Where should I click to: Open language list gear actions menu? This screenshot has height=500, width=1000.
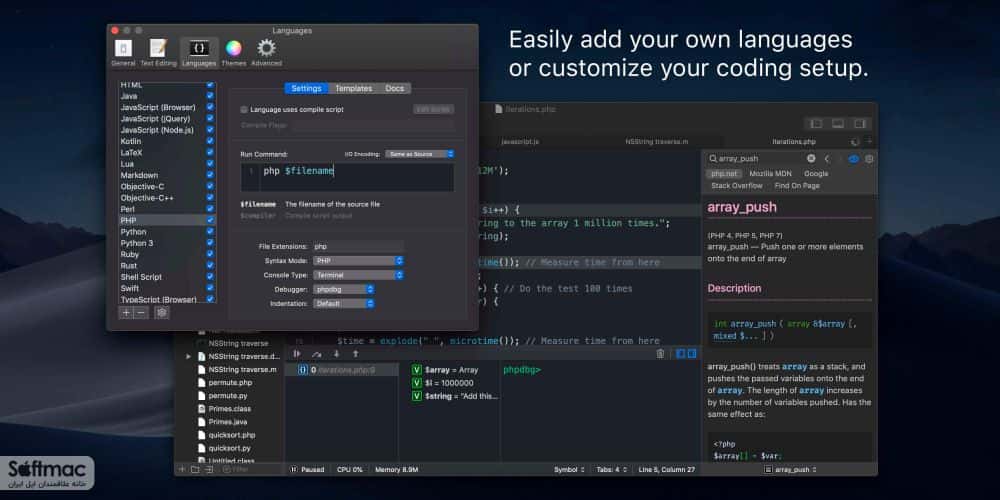162,312
